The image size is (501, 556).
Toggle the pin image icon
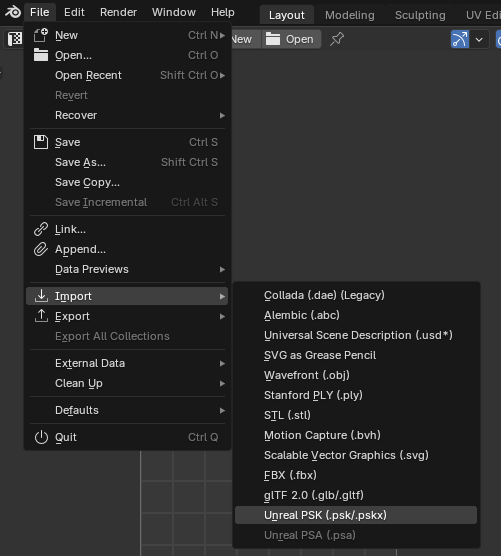337,39
